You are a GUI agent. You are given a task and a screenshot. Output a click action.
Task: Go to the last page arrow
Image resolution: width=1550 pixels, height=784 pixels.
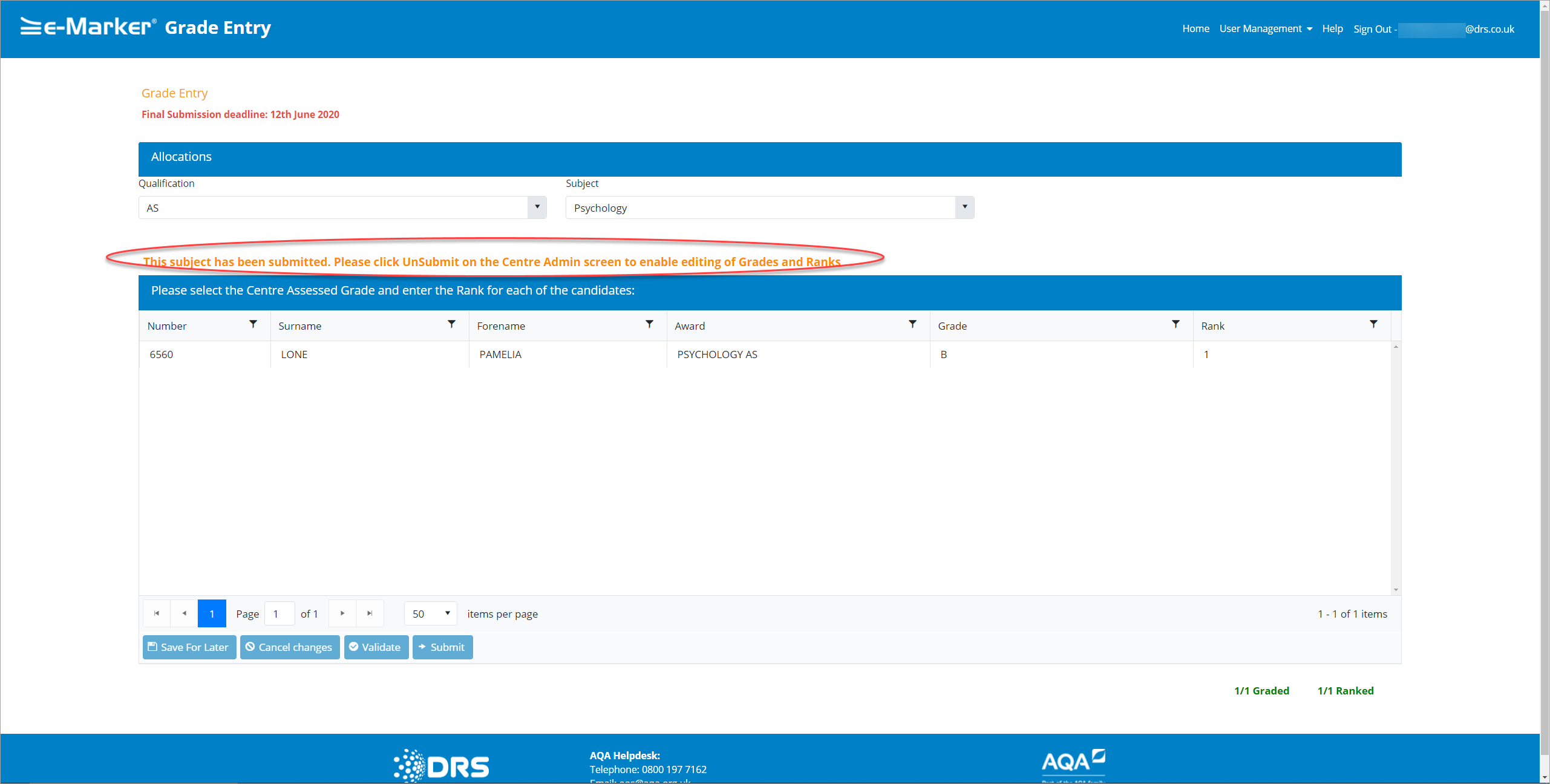click(x=370, y=613)
